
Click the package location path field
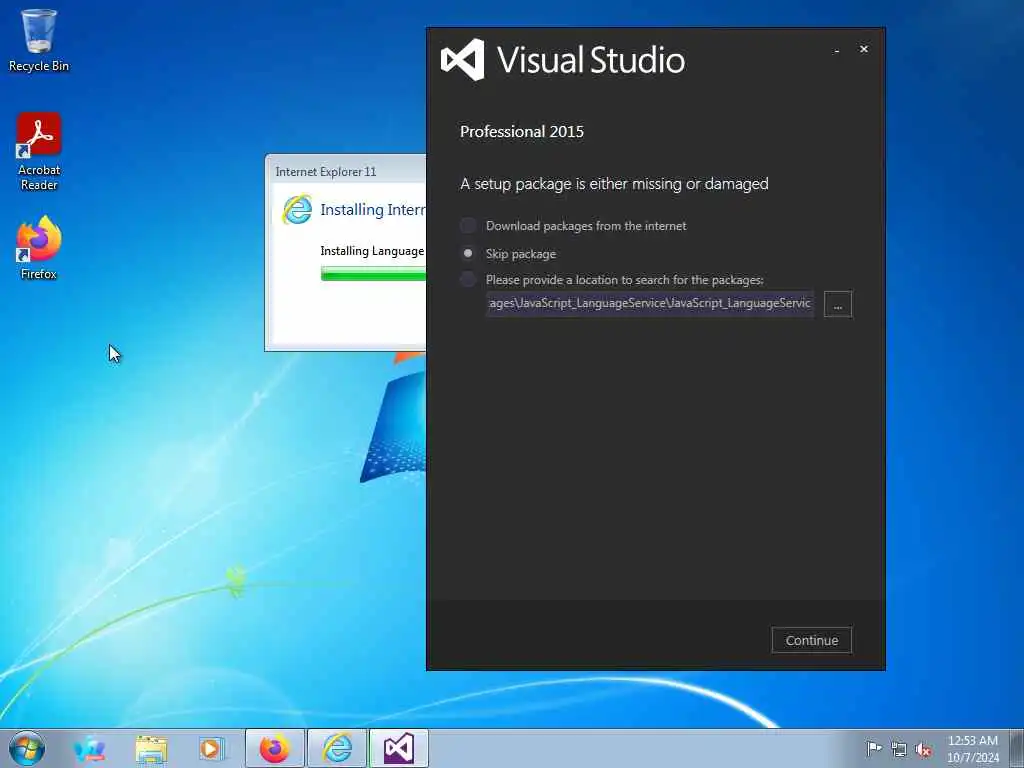[650, 304]
